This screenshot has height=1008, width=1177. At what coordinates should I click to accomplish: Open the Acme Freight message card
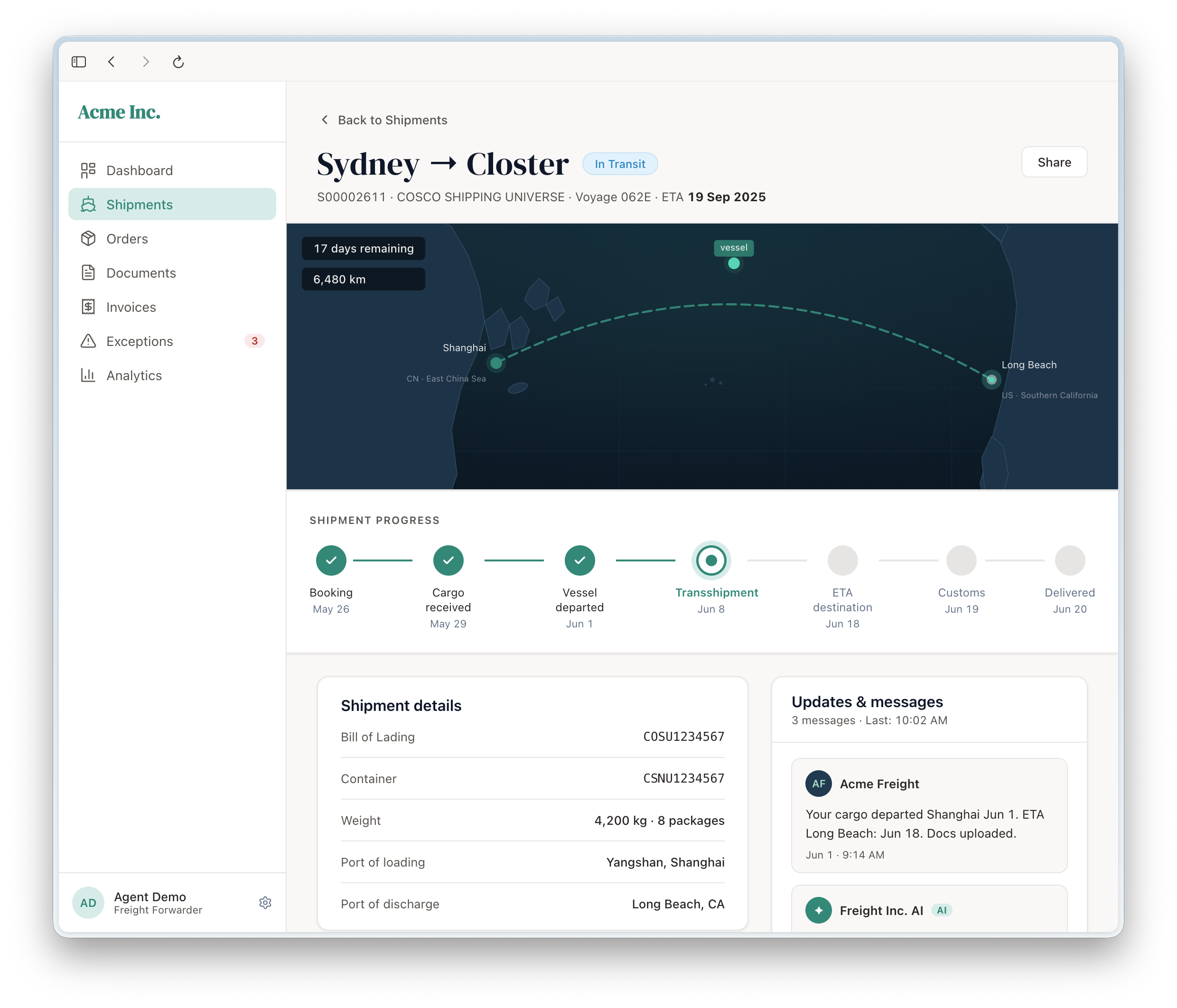(929, 815)
